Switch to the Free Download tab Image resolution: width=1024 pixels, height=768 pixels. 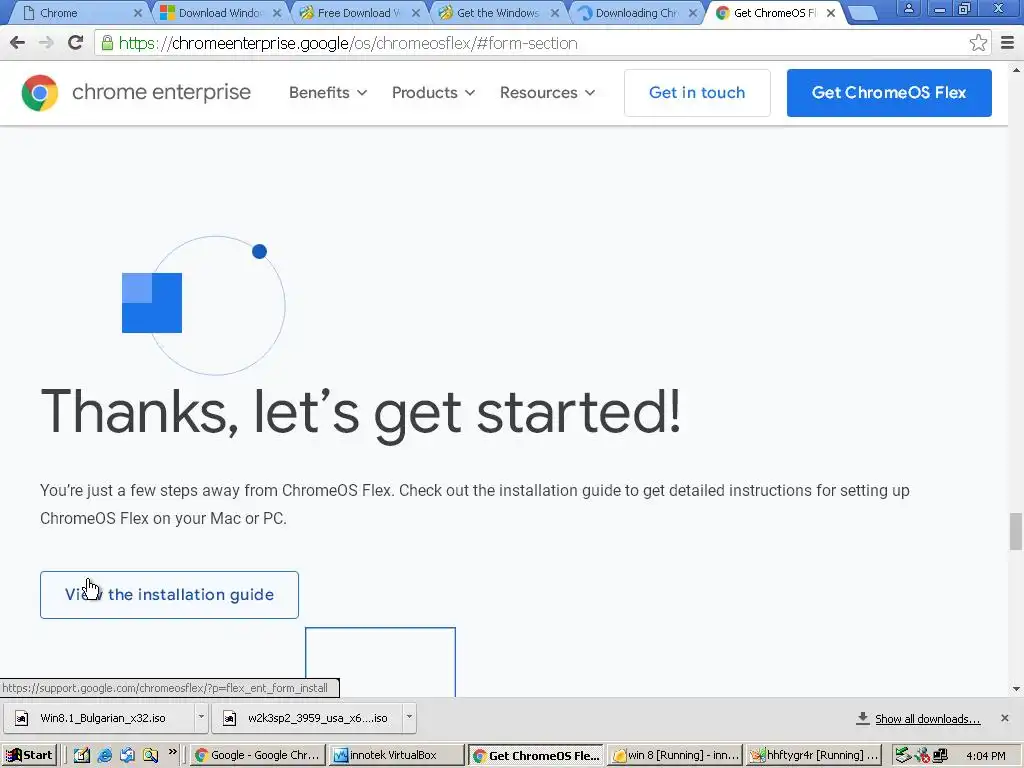[x=358, y=13]
